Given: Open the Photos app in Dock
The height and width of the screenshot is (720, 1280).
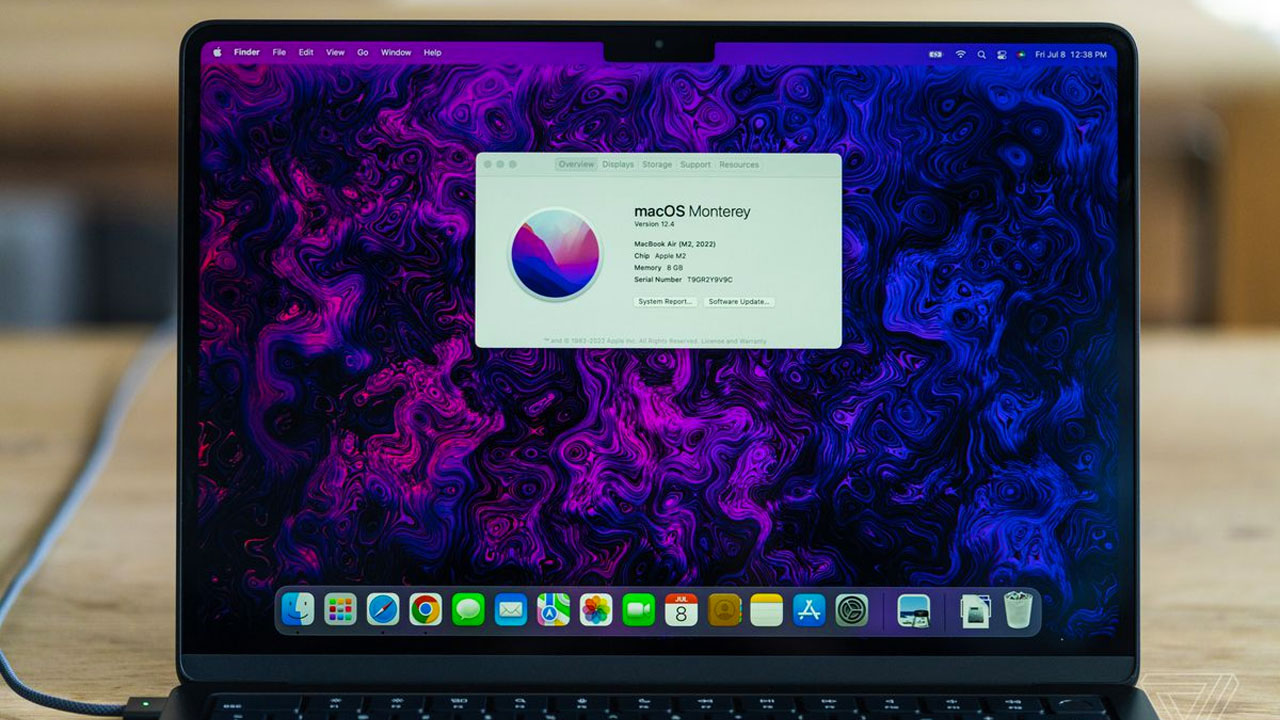Looking at the screenshot, I should [596, 609].
